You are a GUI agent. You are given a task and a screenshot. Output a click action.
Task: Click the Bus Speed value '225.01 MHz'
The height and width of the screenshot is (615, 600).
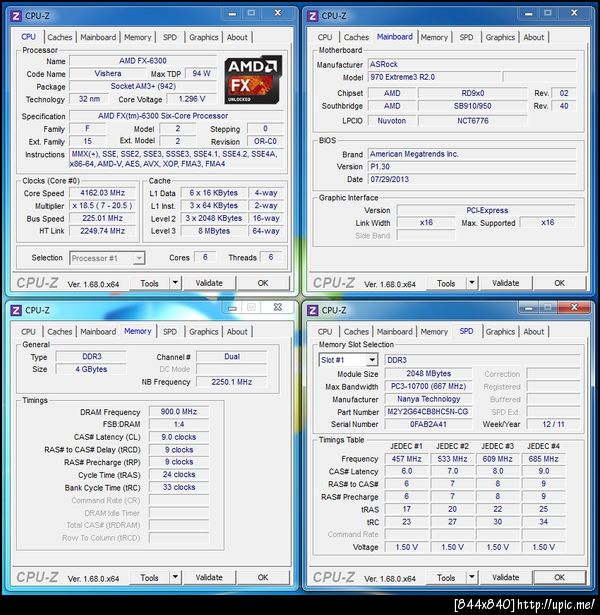103,218
